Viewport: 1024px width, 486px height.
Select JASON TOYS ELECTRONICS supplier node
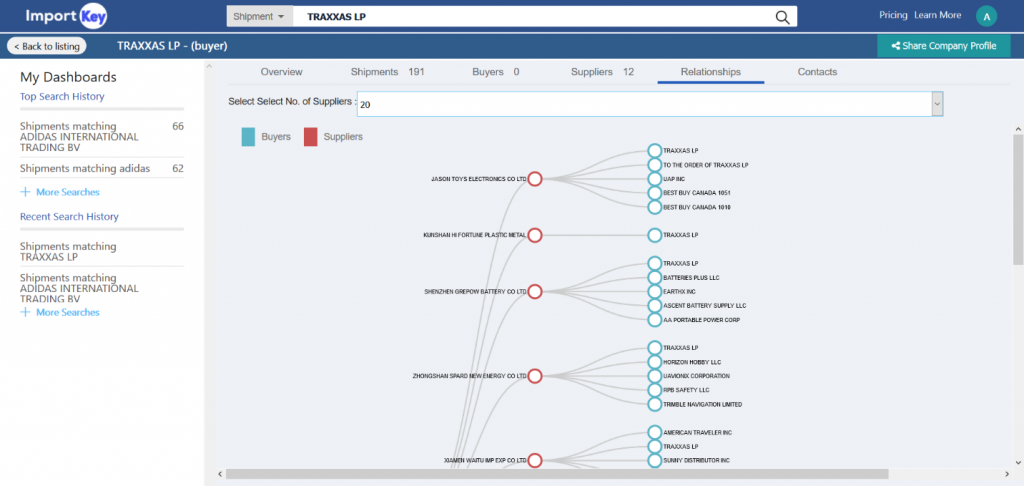click(535, 179)
